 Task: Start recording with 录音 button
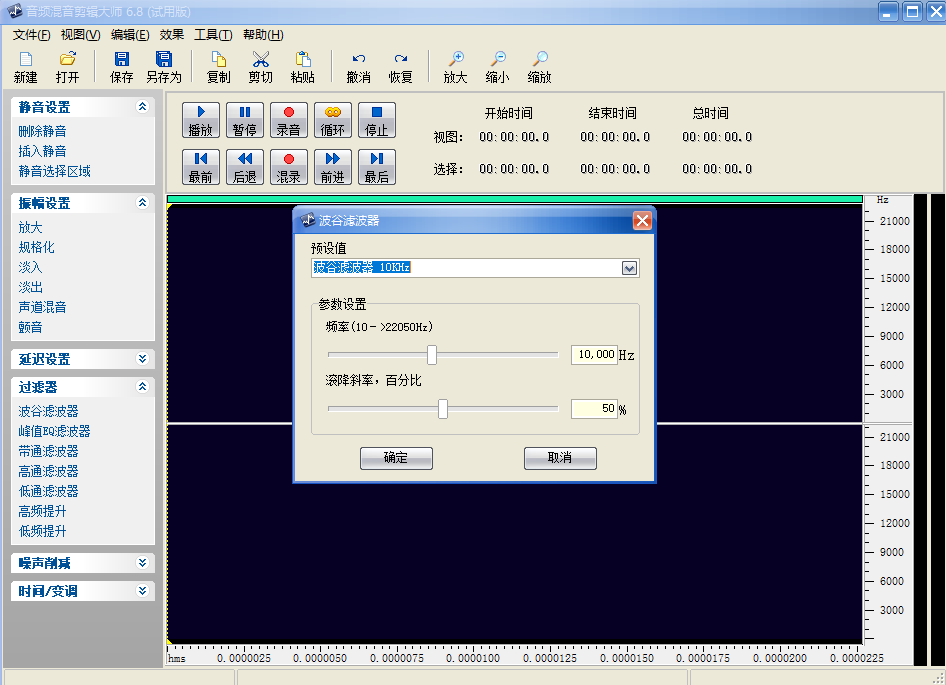289,120
